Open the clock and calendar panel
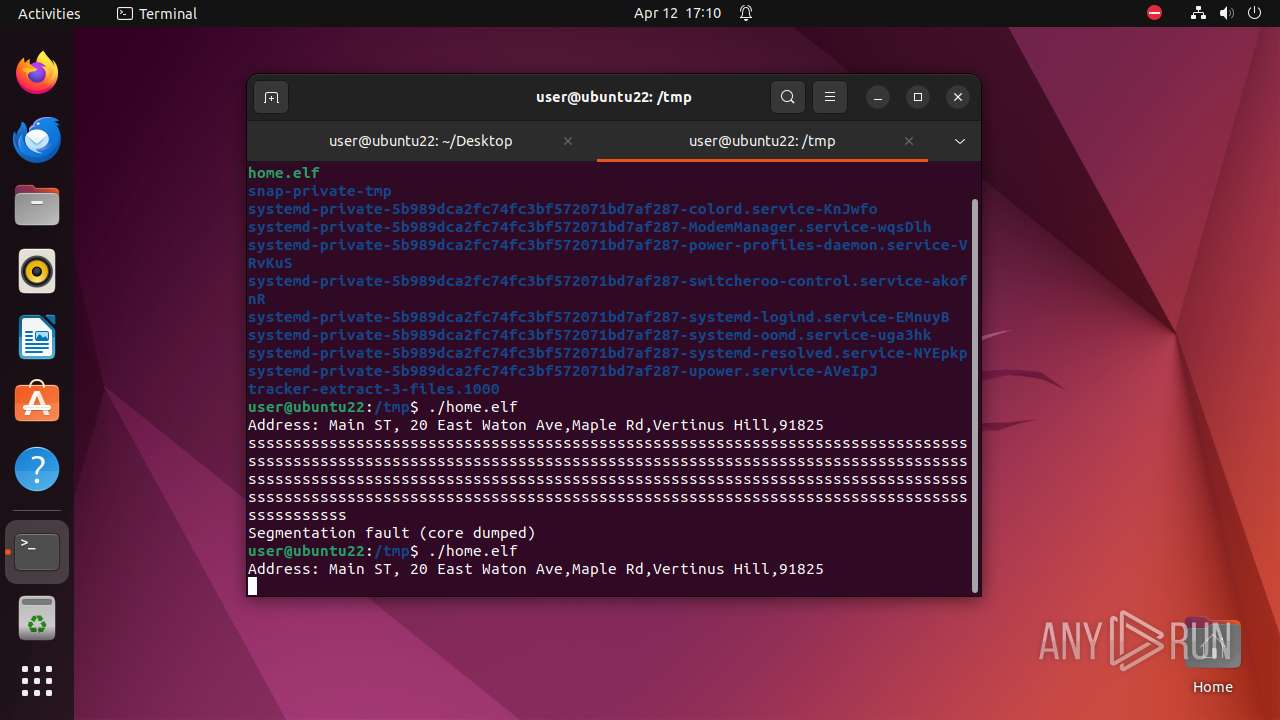The image size is (1280, 720). pyautogui.click(x=677, y=13)
